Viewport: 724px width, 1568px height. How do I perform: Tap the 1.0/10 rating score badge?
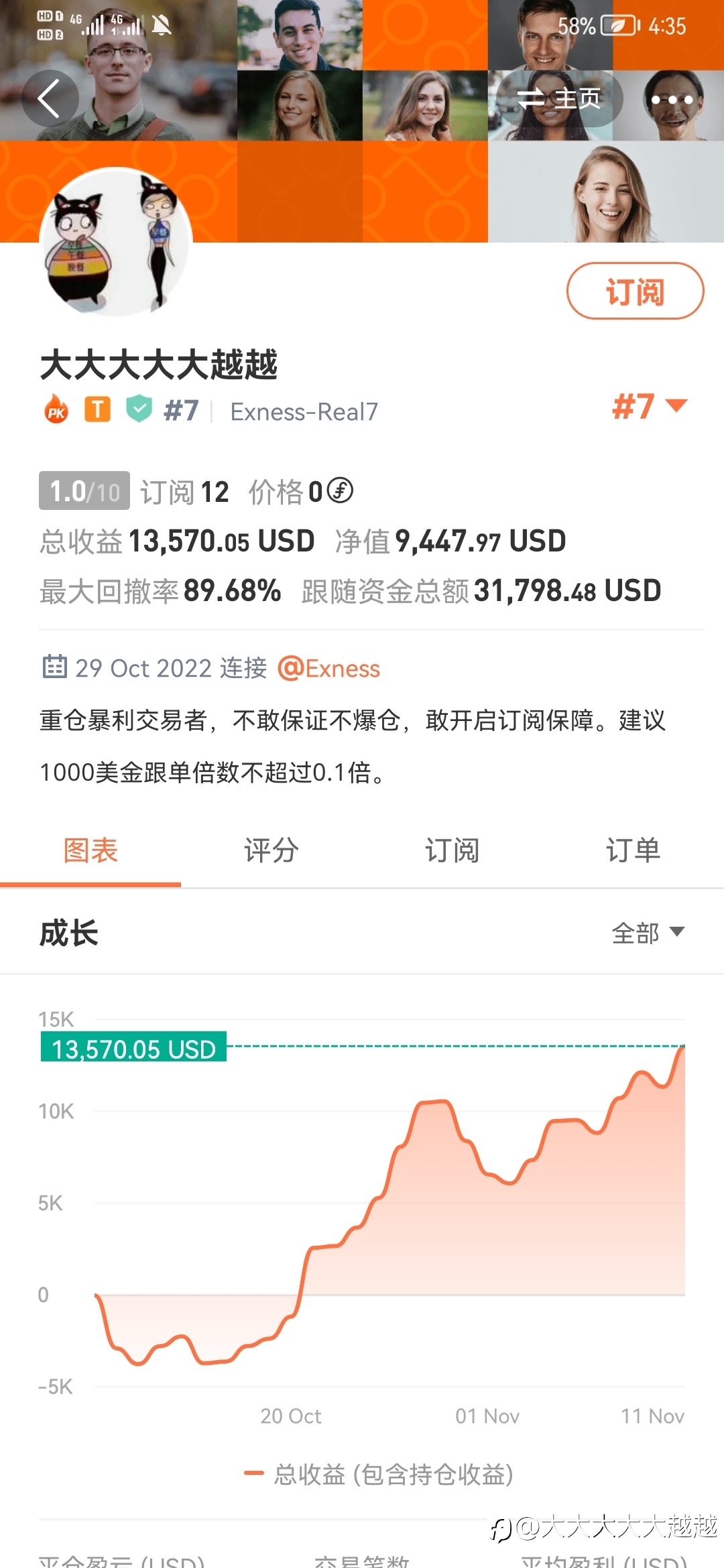coord(84,491)
